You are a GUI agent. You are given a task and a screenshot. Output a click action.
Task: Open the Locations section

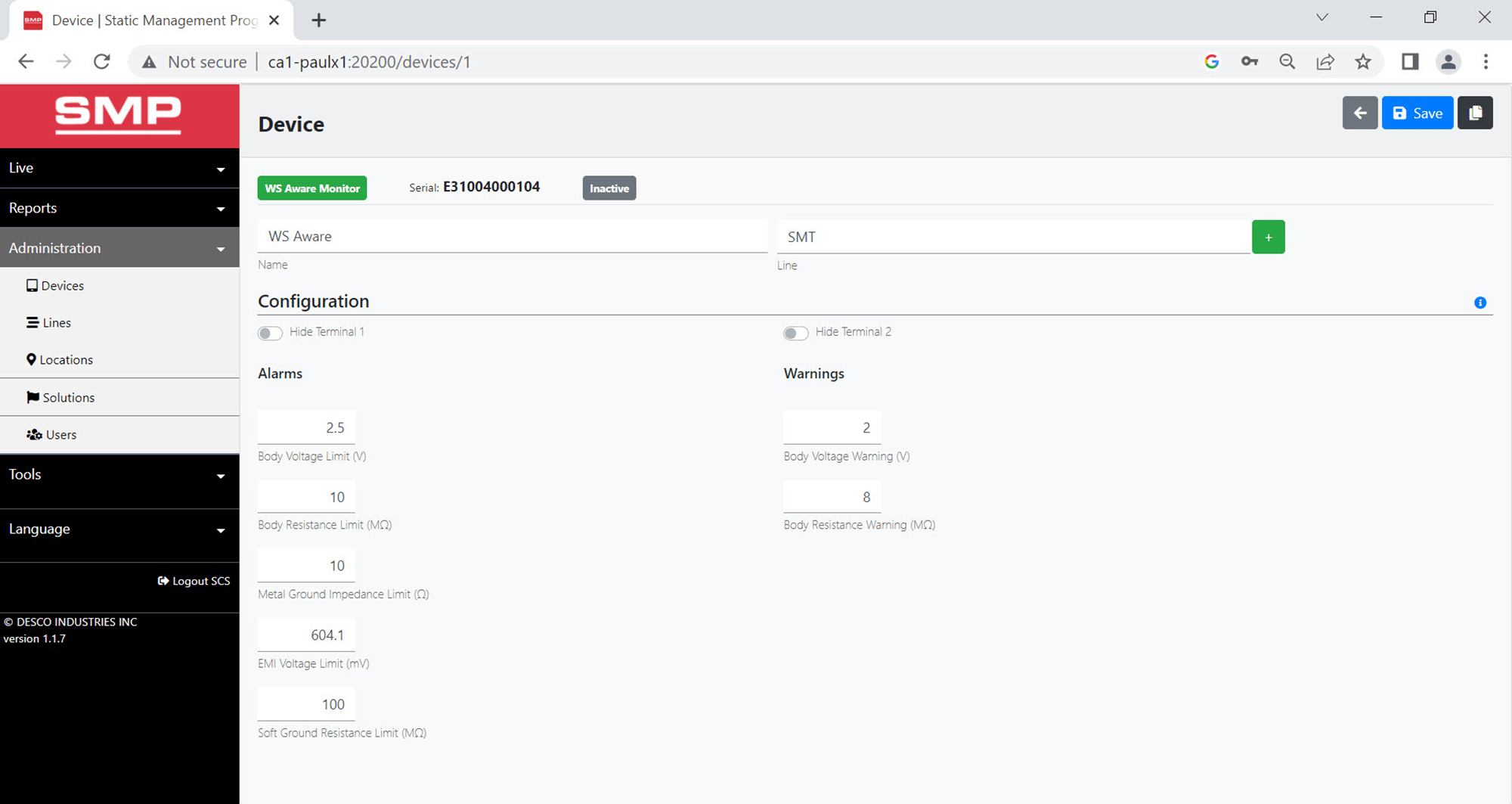click(65, 359)
